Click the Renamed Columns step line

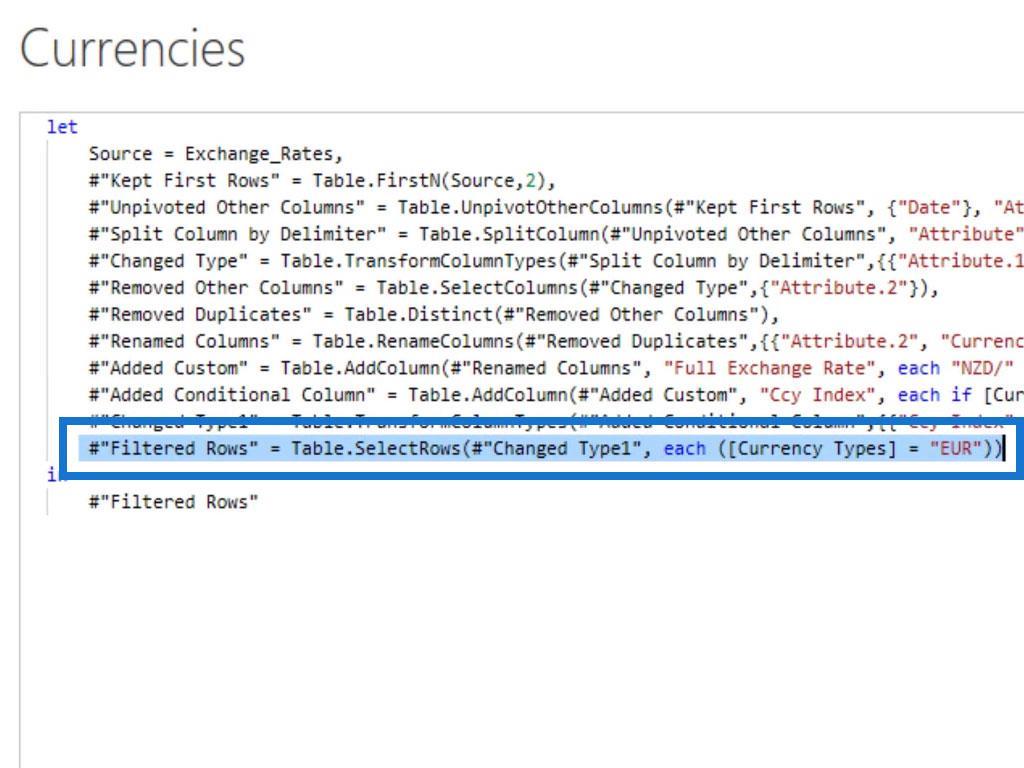pyautogui.click(x=556, y=341)
